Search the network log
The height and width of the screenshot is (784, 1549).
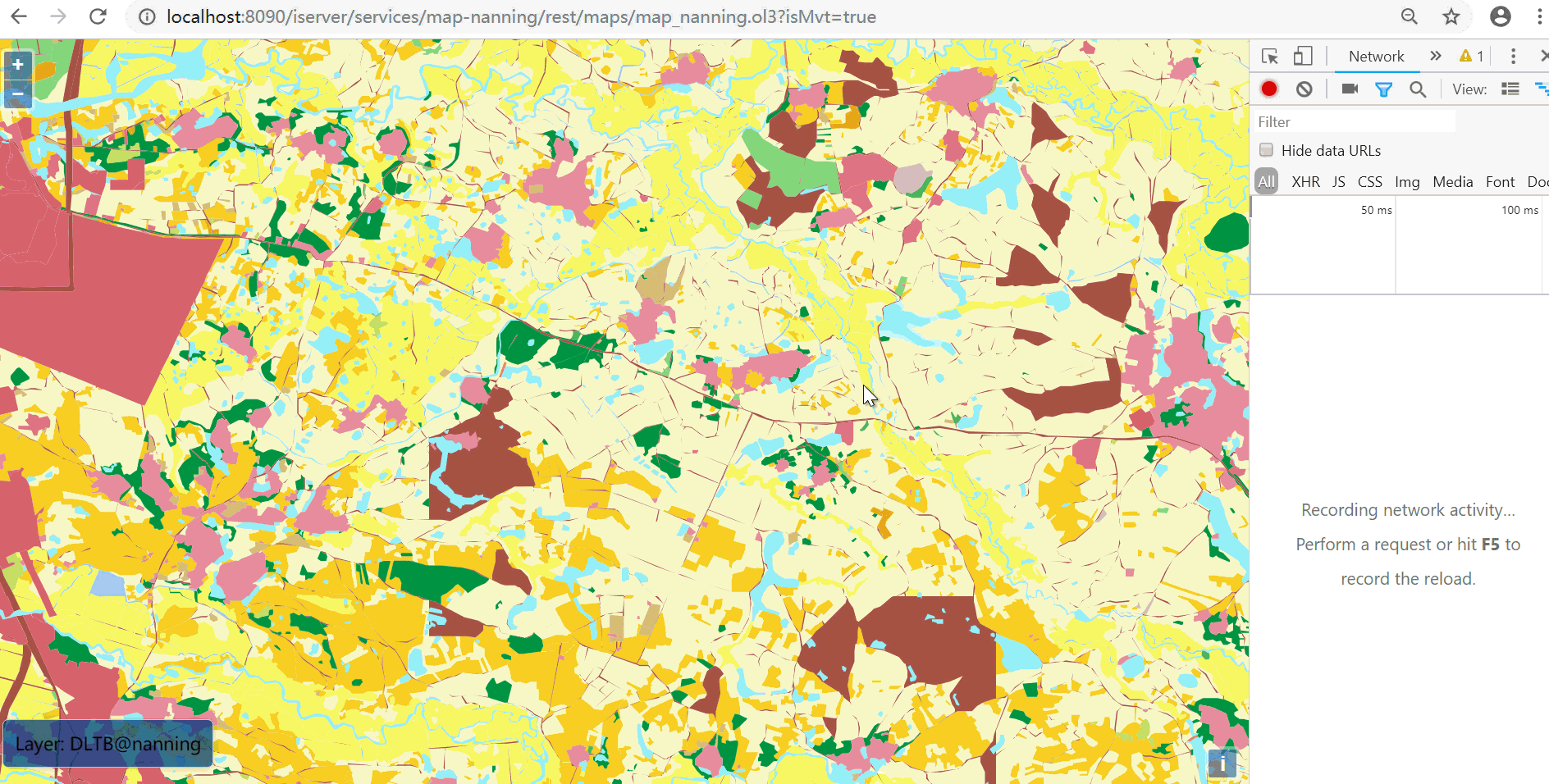tap(1418, 89)
